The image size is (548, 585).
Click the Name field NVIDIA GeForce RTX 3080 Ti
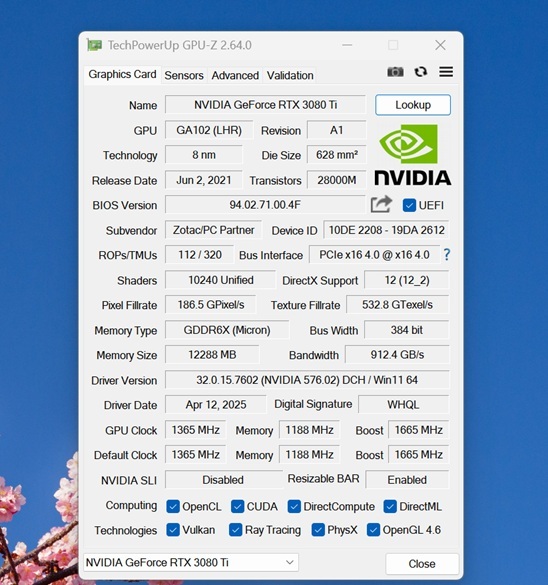tap(265, 105)
